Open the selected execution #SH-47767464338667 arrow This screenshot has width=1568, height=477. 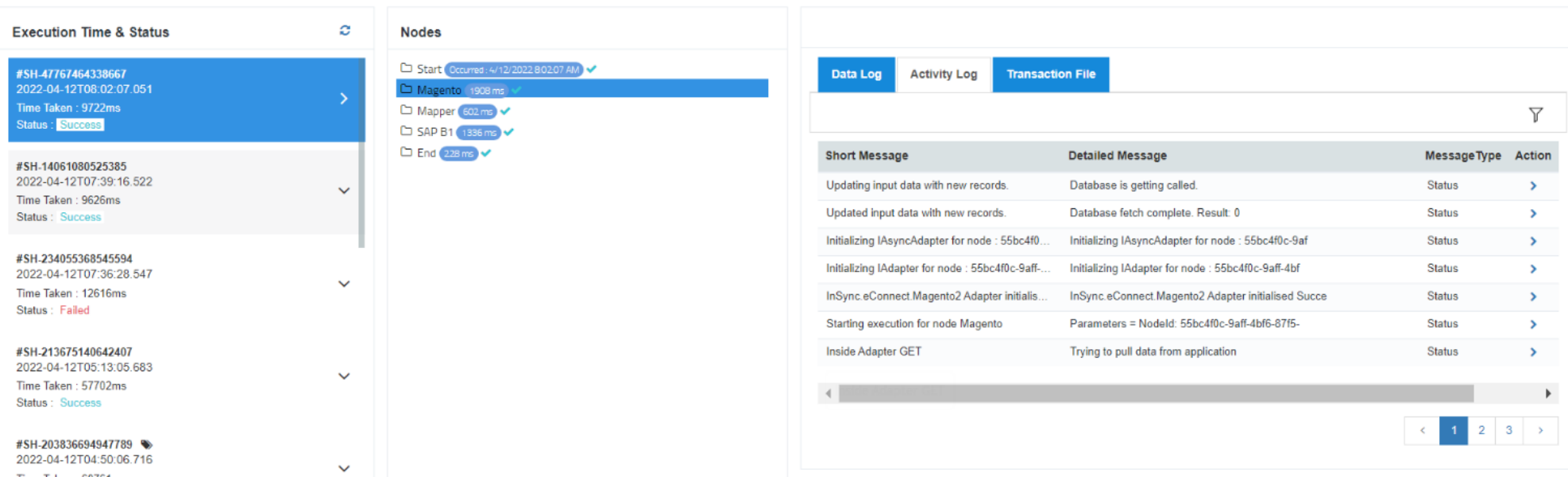point(344,99)
